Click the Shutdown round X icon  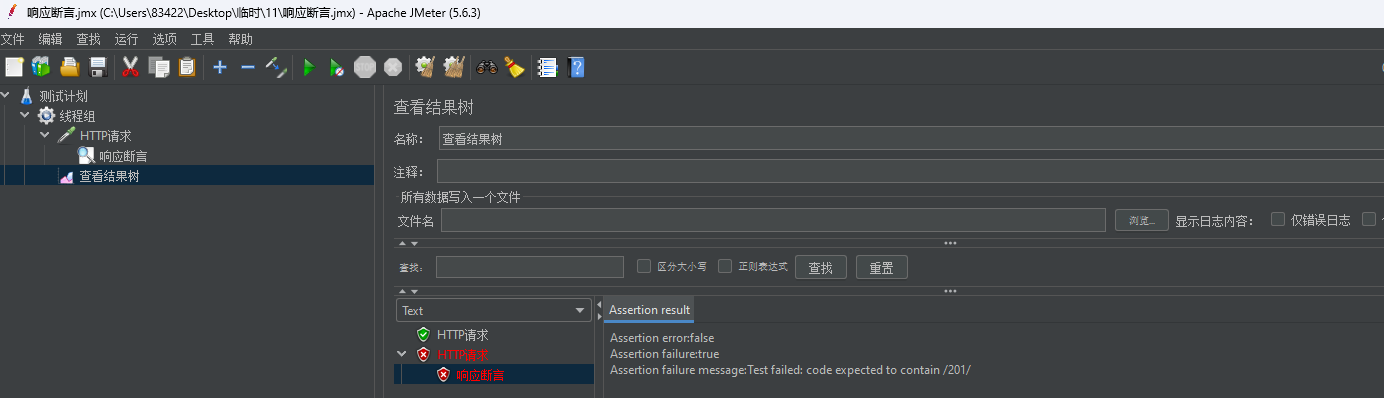pos(393,67)
